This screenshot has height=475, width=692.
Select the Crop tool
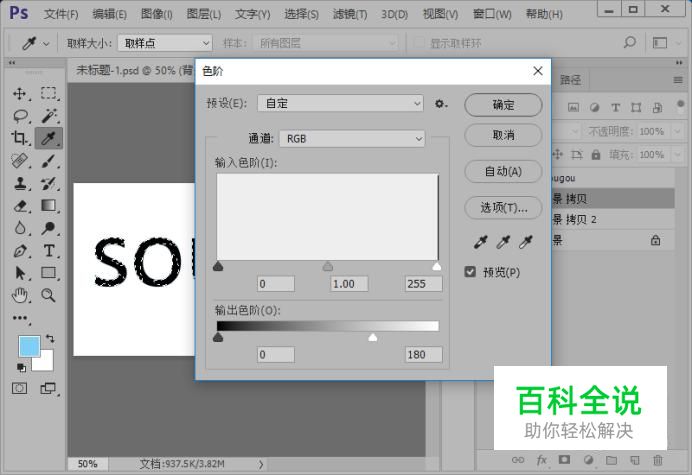click(x=19, y=138)
